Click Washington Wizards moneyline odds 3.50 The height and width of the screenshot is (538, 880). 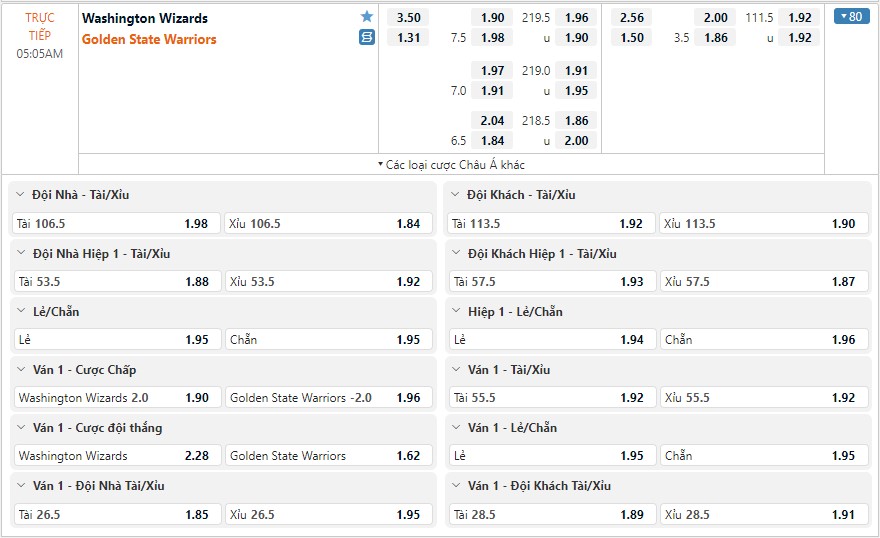pyautogui.click(x=408, y=17)
